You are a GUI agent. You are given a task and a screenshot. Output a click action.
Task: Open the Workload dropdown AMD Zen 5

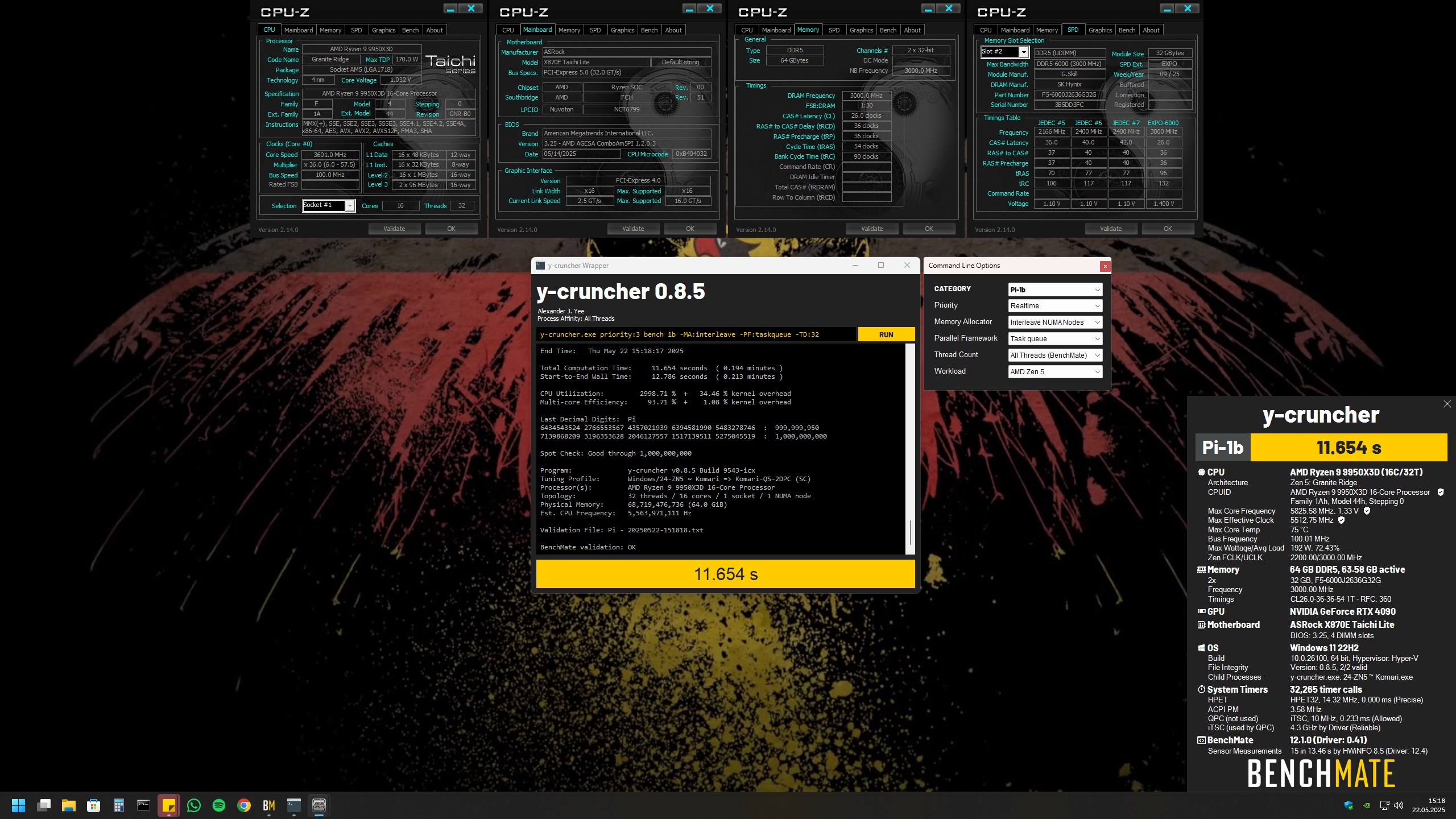click(x=1055, y=372)
